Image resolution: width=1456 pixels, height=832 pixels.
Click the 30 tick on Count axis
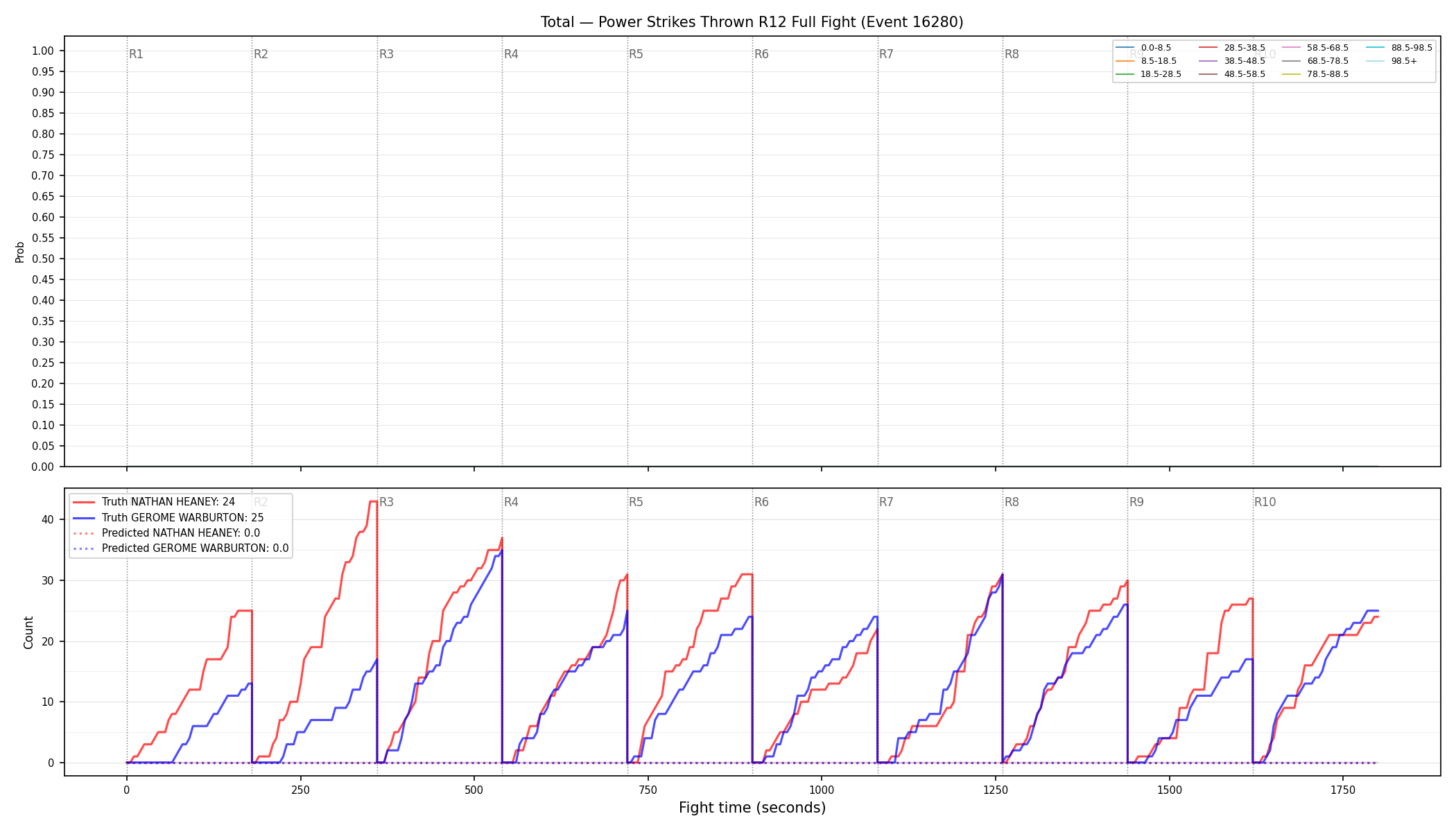tap(48, 580)
